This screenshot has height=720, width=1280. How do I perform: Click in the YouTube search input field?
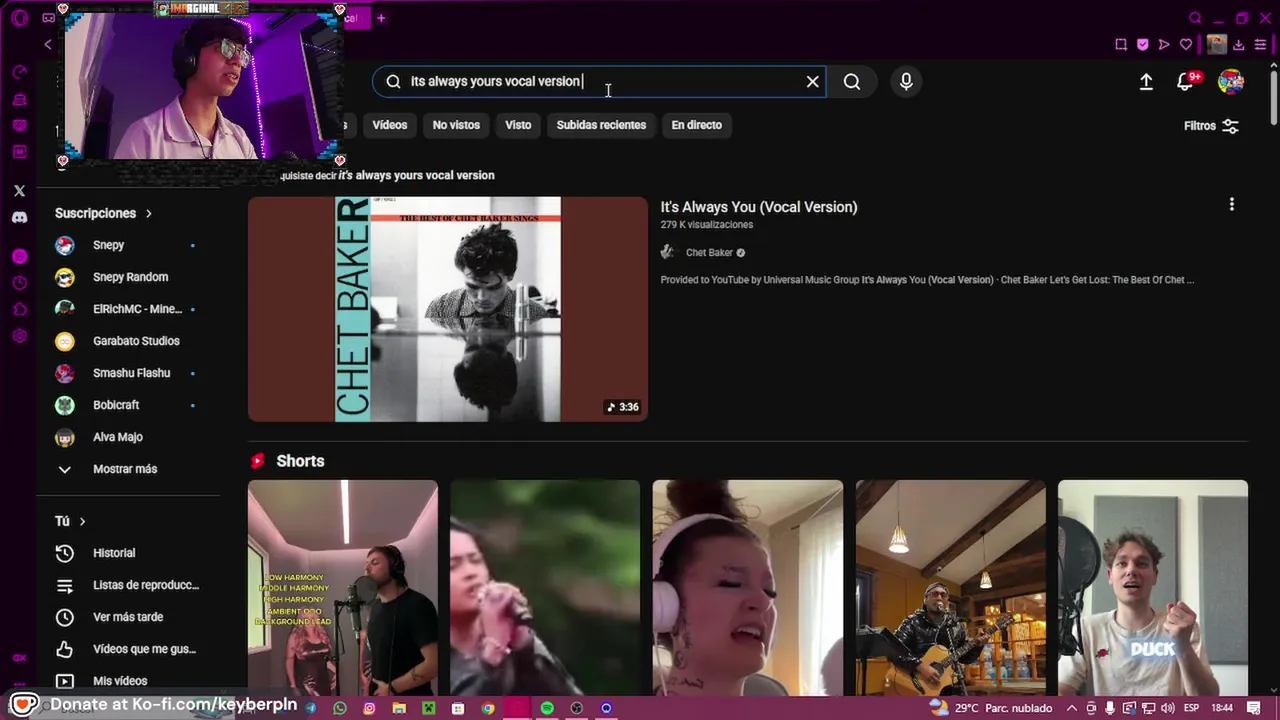(600, 82)
